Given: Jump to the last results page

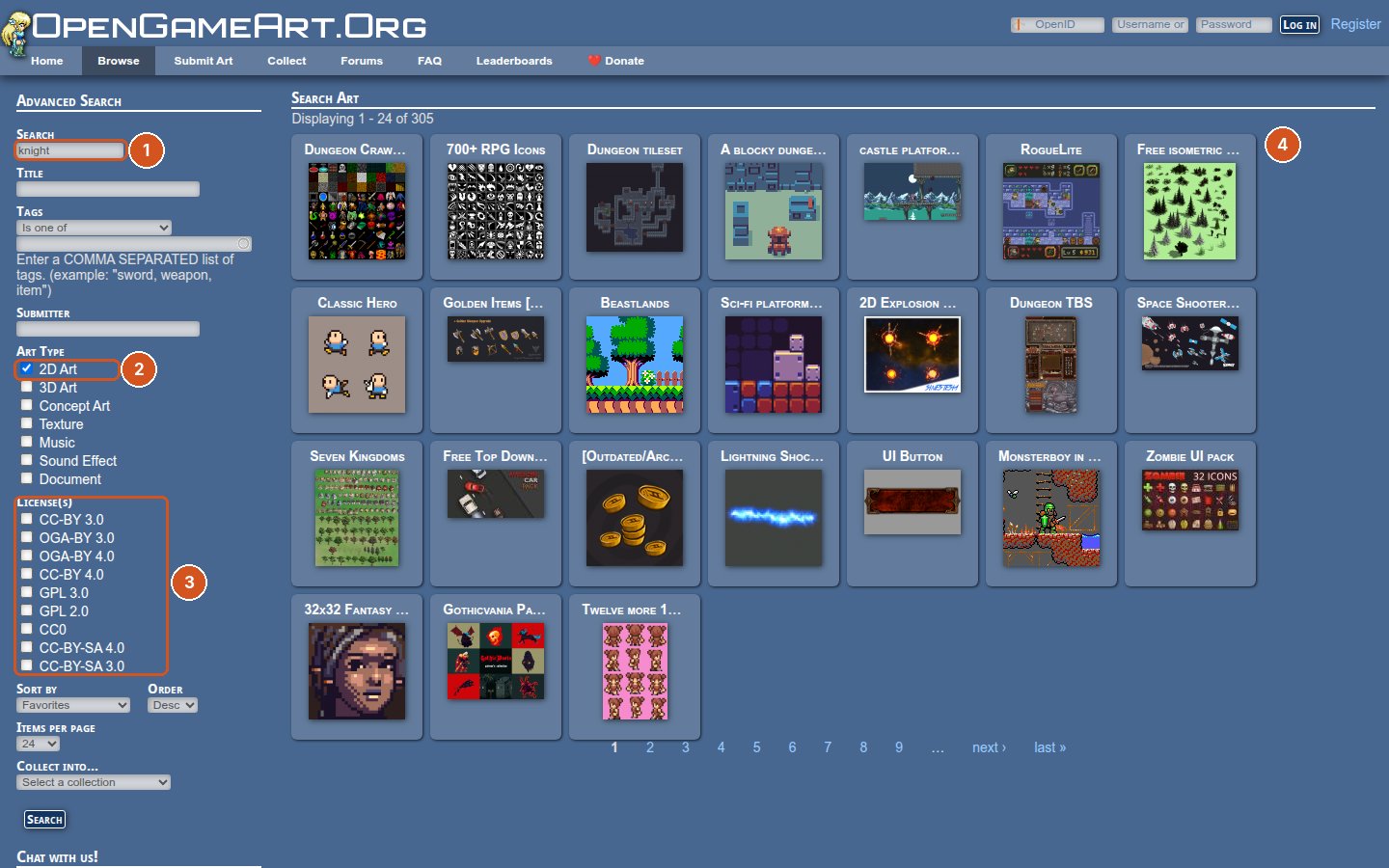Looking at the screenshot, I should [x=1049, y=747].
